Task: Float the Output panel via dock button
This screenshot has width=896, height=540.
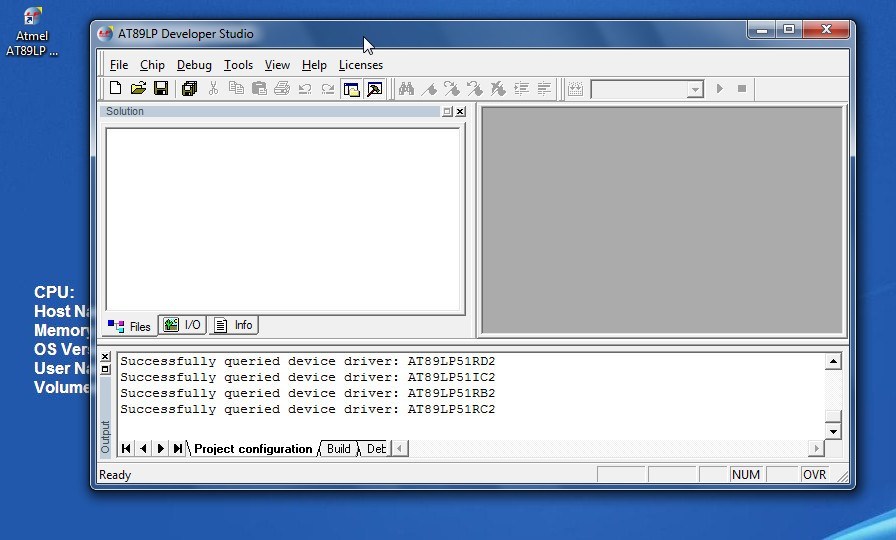Action: 105,369
